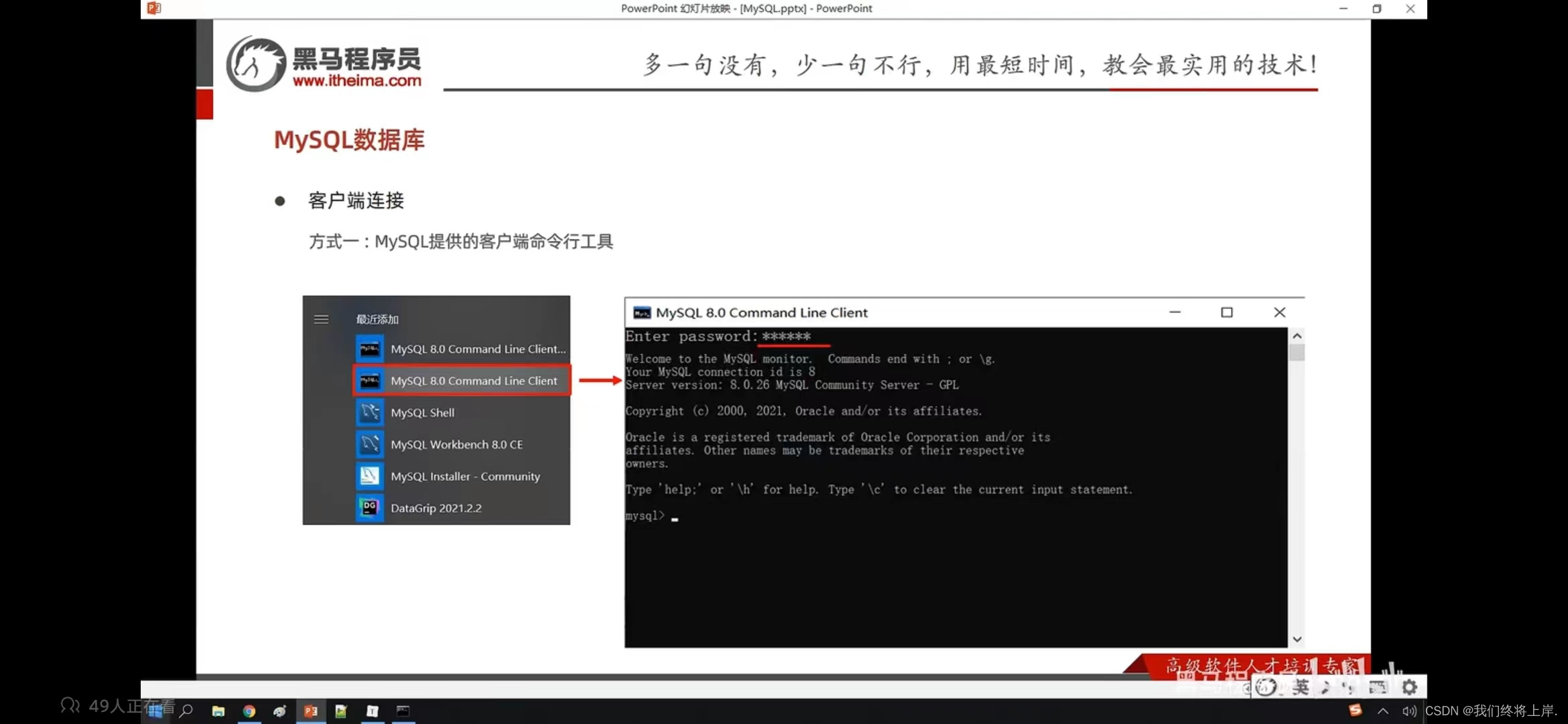Image resolution: width=1568 pixels, height=724 pixels.
Task: Click the Sogou input tray icon
Action: pos(1355,711)
